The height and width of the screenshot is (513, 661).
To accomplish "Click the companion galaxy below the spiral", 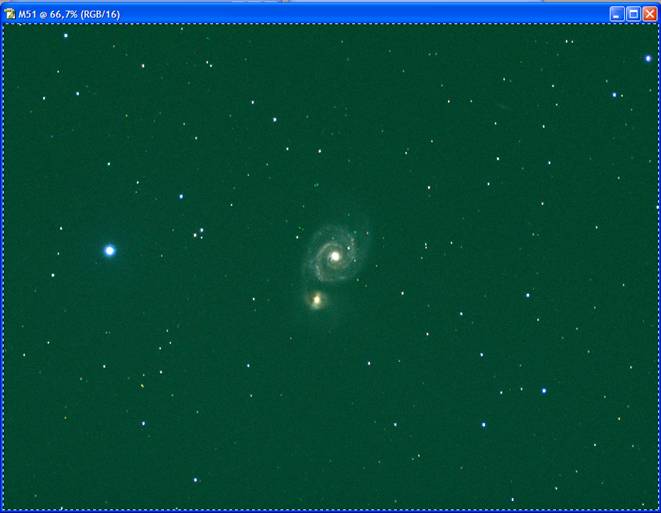I will point(317,300).
